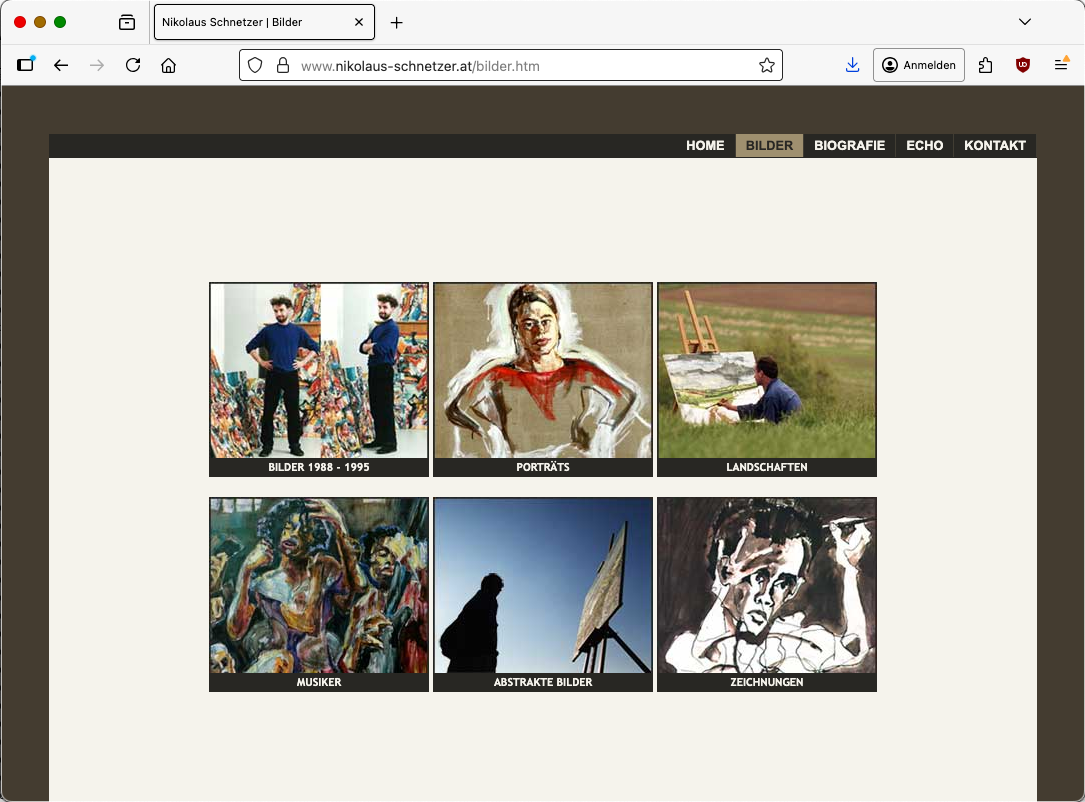Viewport: 1085px width, 802px height.
Task: Bookmark this page with the star icon
Action: click(x=766, y=65)
